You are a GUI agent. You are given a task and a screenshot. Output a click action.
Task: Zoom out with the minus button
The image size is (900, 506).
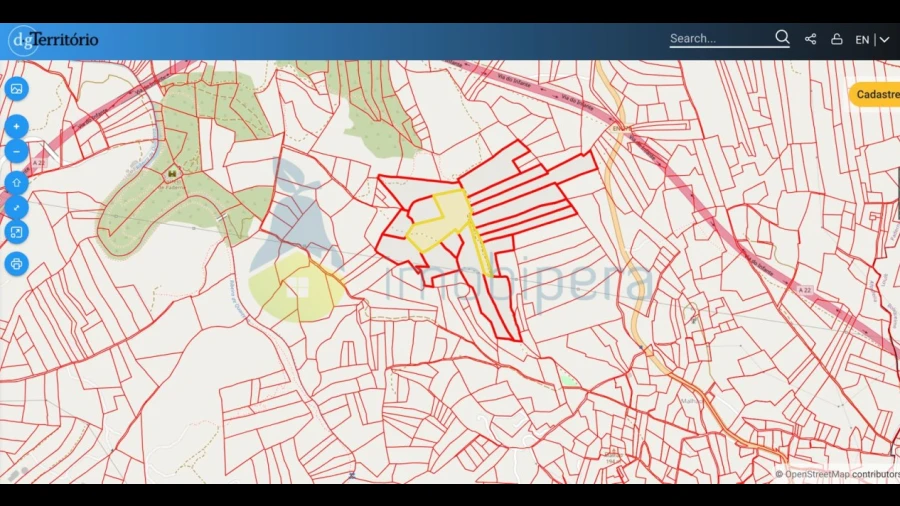(x=17, y=152)
